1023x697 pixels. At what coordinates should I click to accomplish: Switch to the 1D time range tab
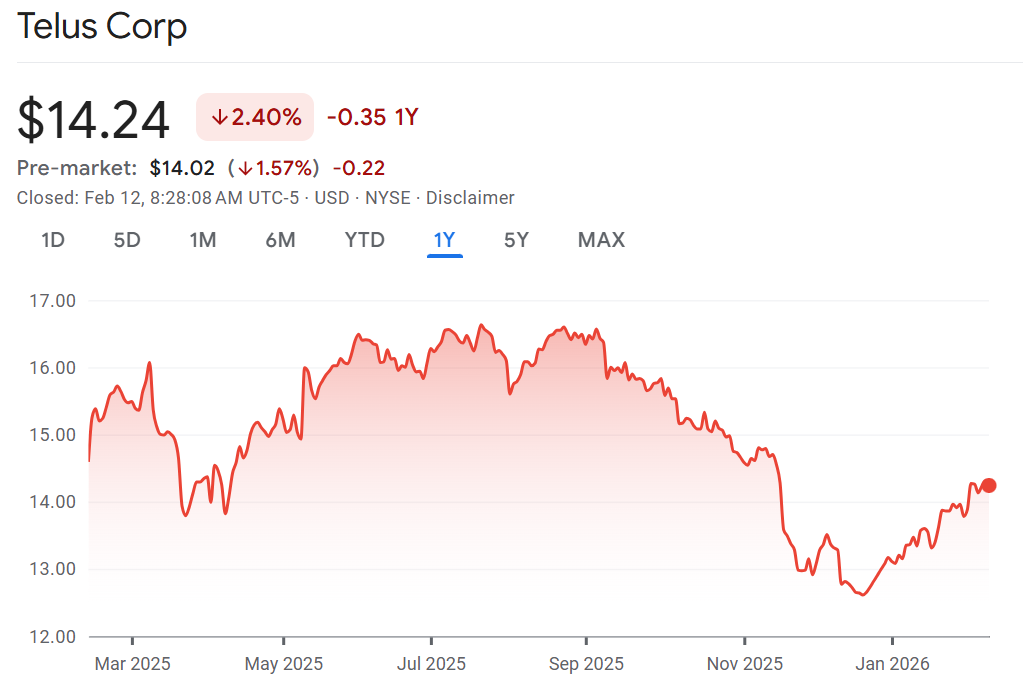(x=53, y=240)
